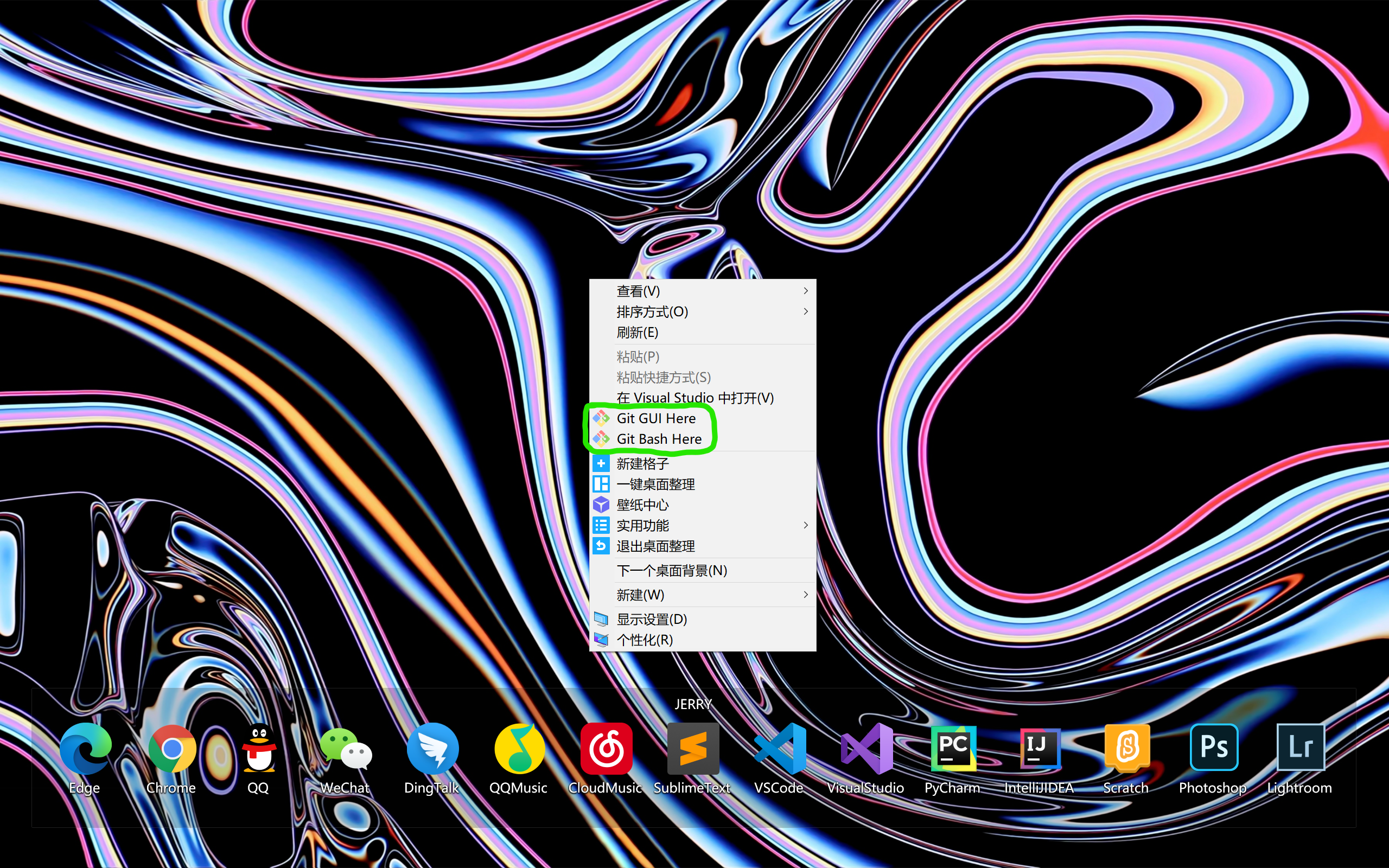Choose 新建(W) in the context menu
Image resolution: width=1389 pixels, height=868 pixels.
tap(703, 595)
